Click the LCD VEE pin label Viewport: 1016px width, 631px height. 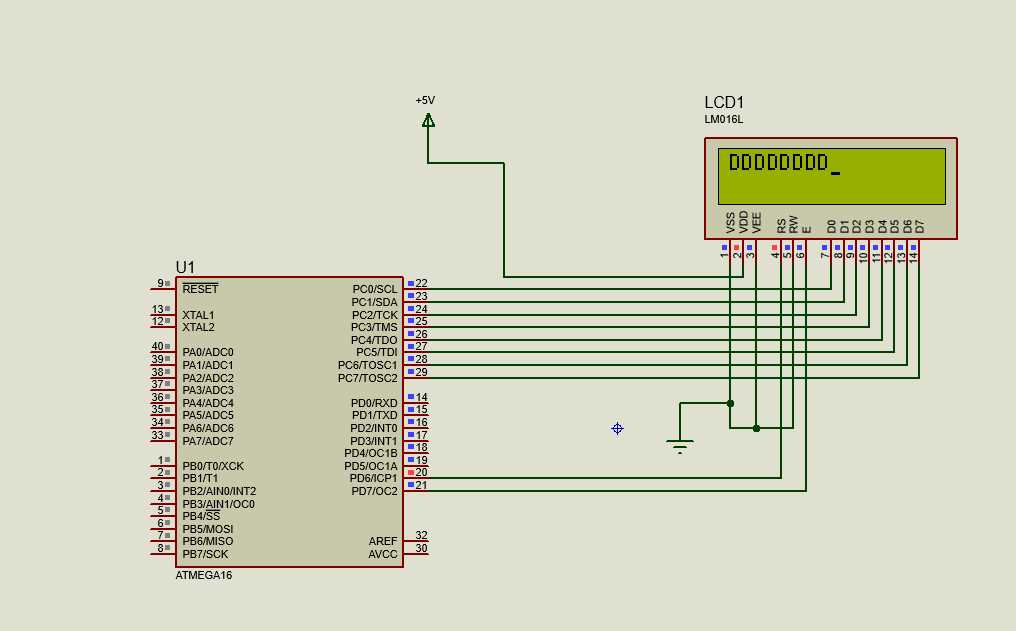(x=756, y=222)
